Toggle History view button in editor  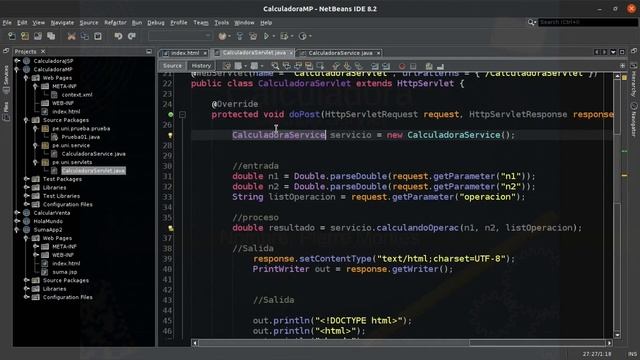click(201, 66)
